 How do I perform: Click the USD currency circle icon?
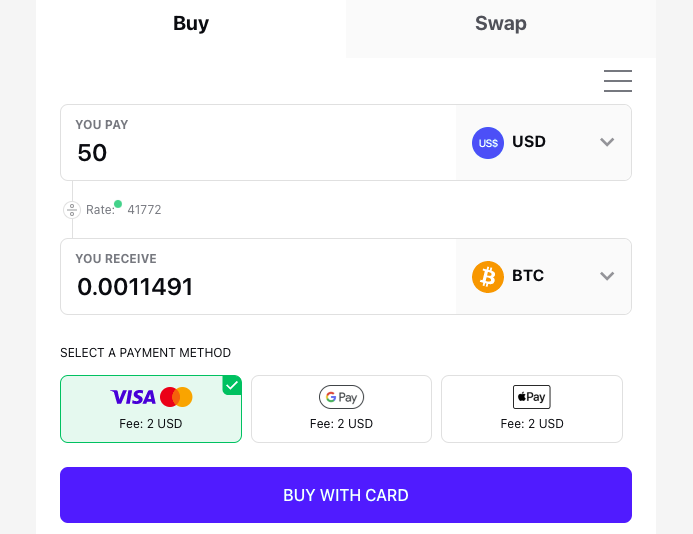pos(488,143)
